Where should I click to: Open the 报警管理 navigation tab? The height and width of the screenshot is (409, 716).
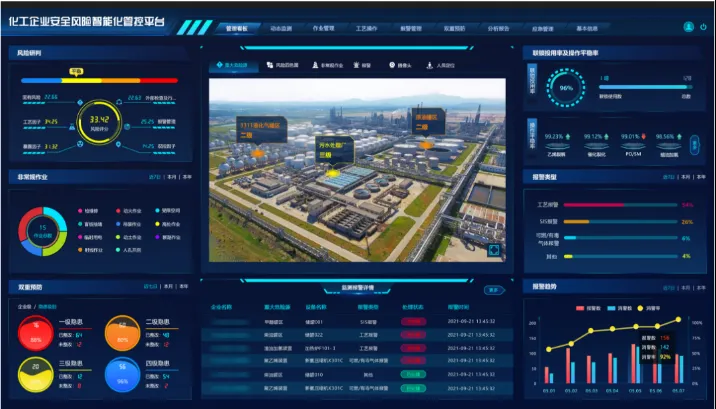point(411,29)
